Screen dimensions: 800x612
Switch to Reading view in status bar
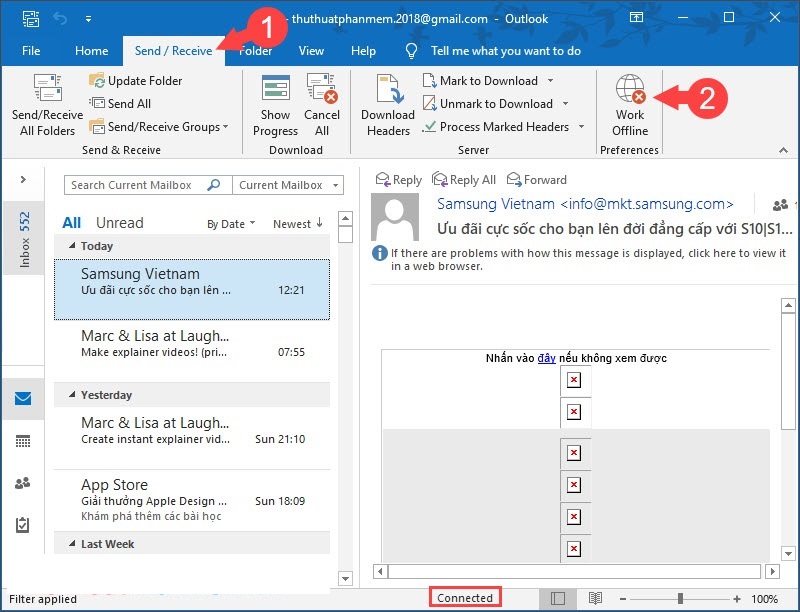pyautogui.click(x=595, y=598)
